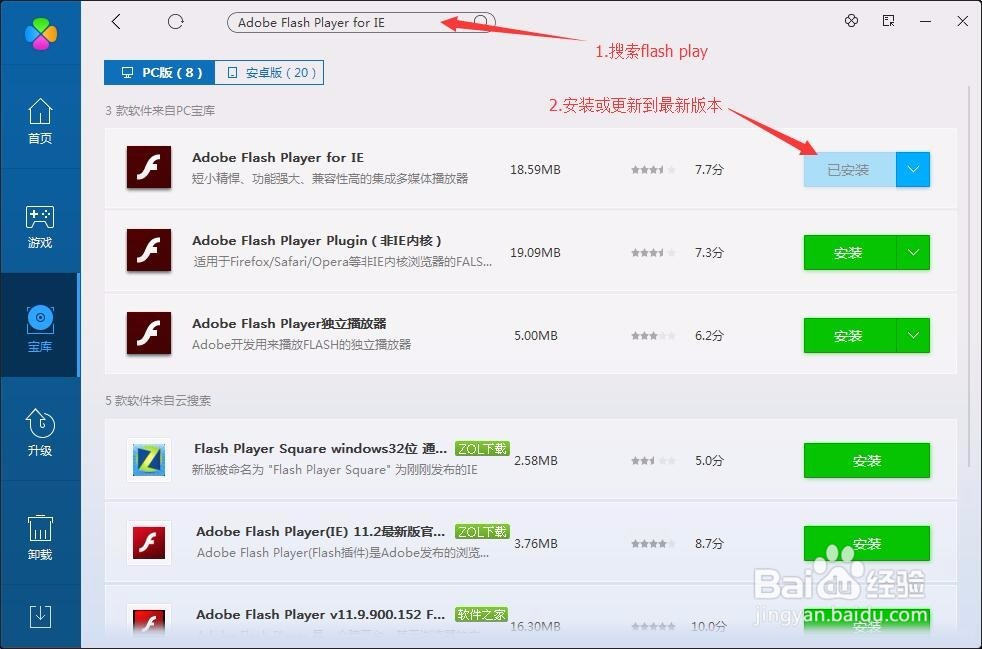This screenshot has height=649, width=982.
Task: Click the 18.59MB size text
Action: point(535,170)
